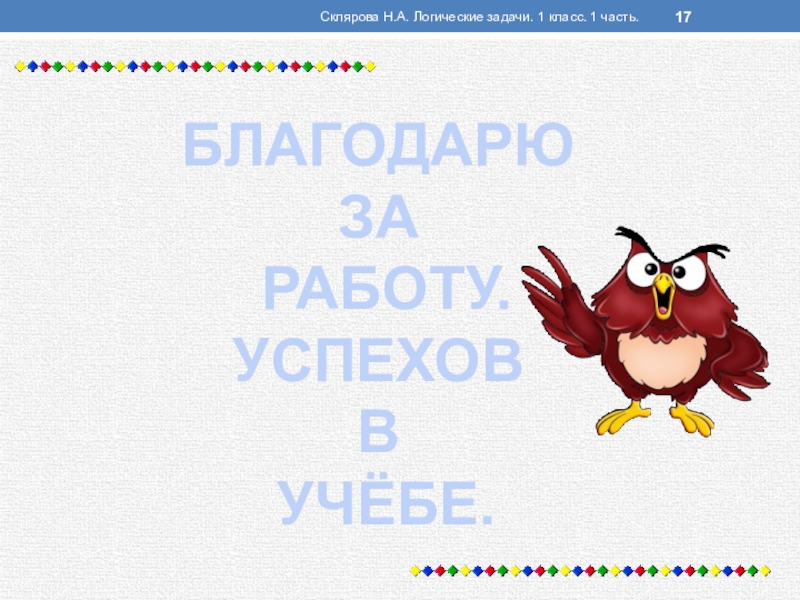This screenshot has height=600, width=800.
Task: Click the empty left part of the blue header bar
Action: coord(150,17)
